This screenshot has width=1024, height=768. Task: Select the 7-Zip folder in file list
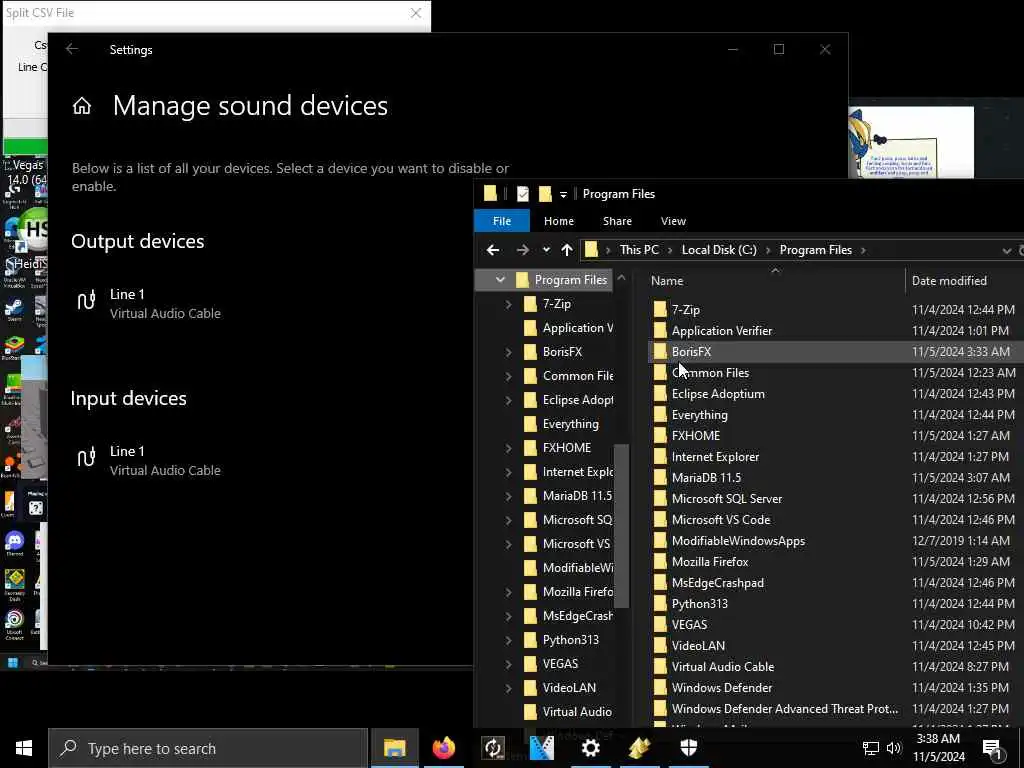[686, 310]
